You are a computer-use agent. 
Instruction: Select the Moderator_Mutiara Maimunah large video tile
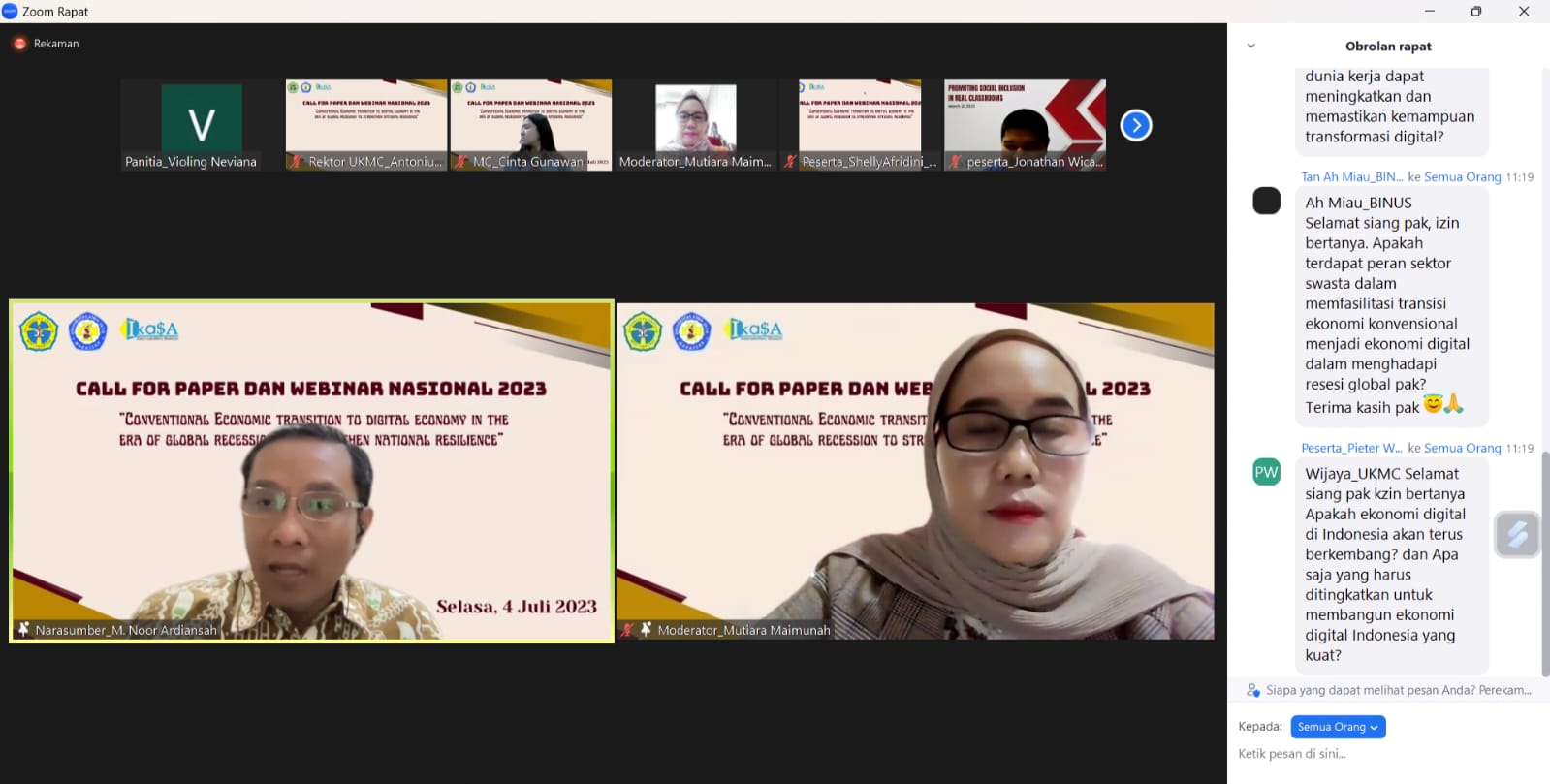tap(916, 471)
